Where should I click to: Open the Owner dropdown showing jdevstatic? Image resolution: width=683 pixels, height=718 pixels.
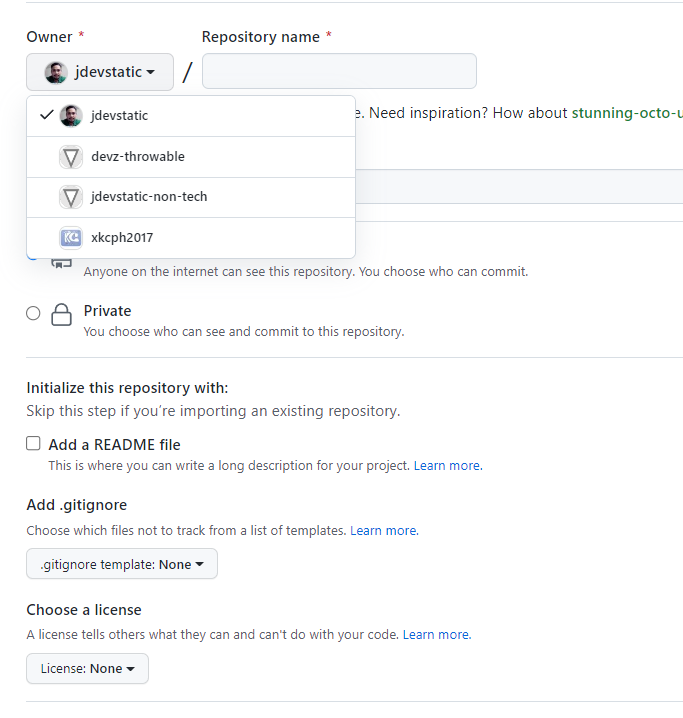click(x=100, y=72)
